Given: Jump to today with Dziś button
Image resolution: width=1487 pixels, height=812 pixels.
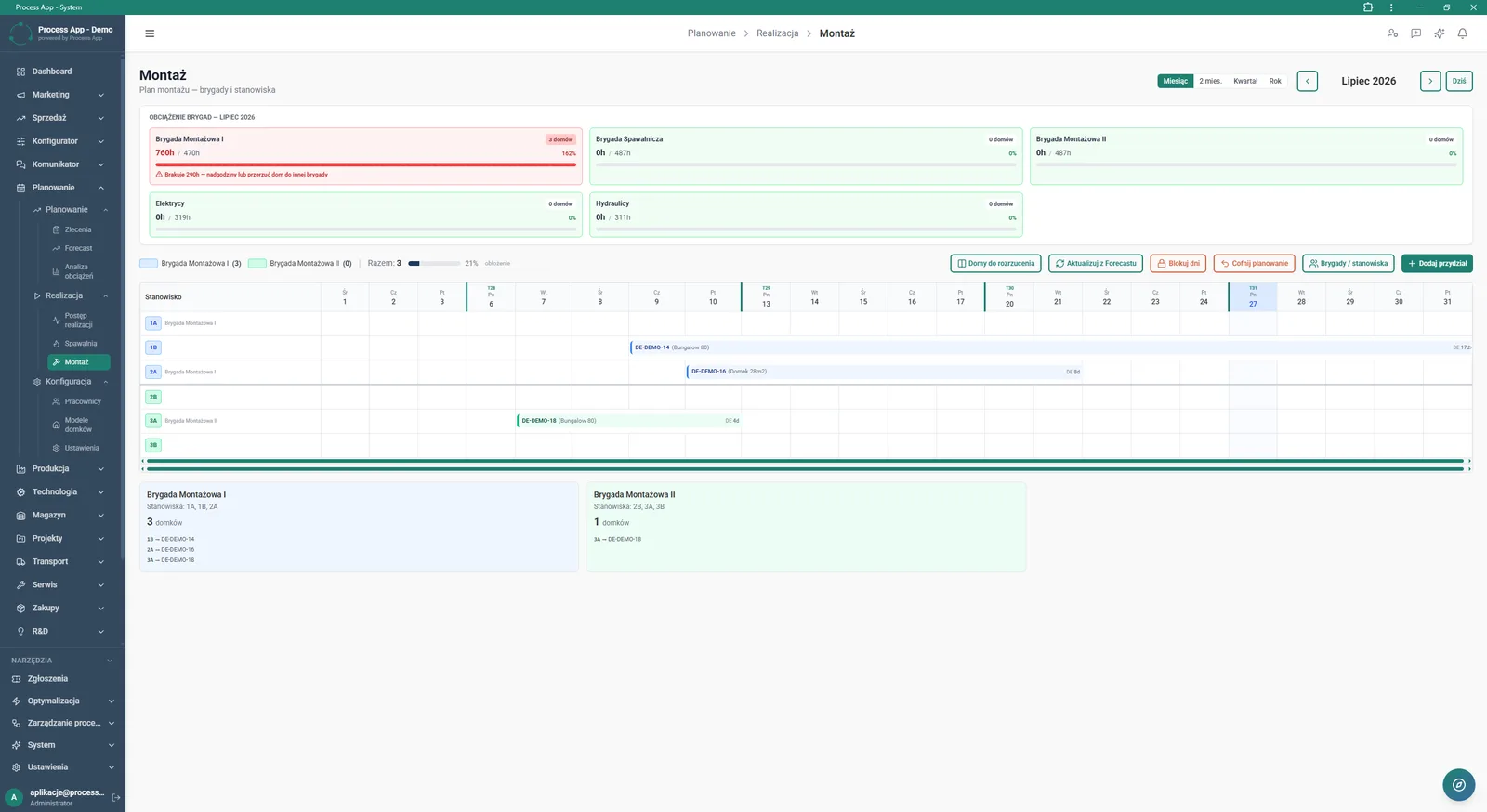Looking at the screenshot, I should (1459, 81).
